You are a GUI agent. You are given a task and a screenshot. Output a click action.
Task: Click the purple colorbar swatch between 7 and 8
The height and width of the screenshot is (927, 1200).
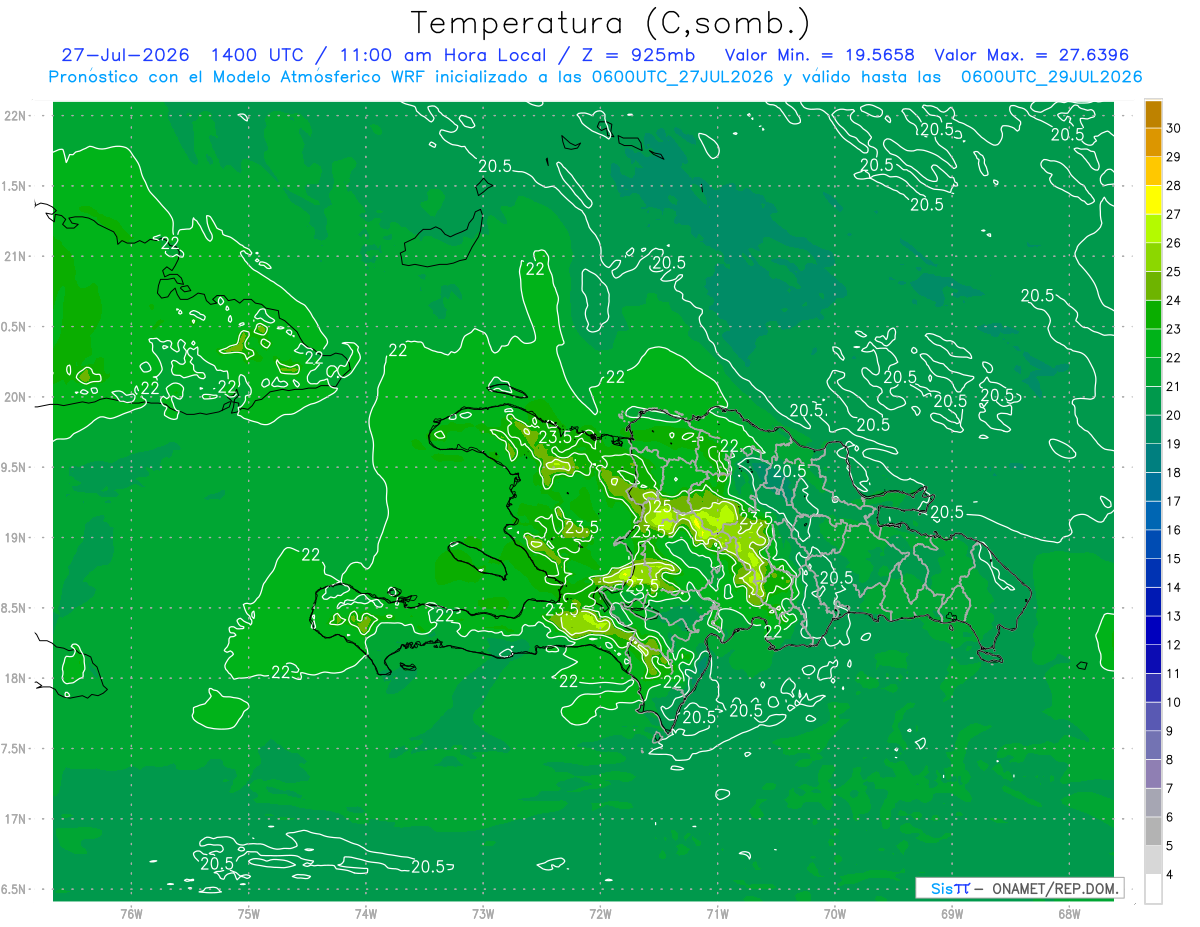point(1154,774)
